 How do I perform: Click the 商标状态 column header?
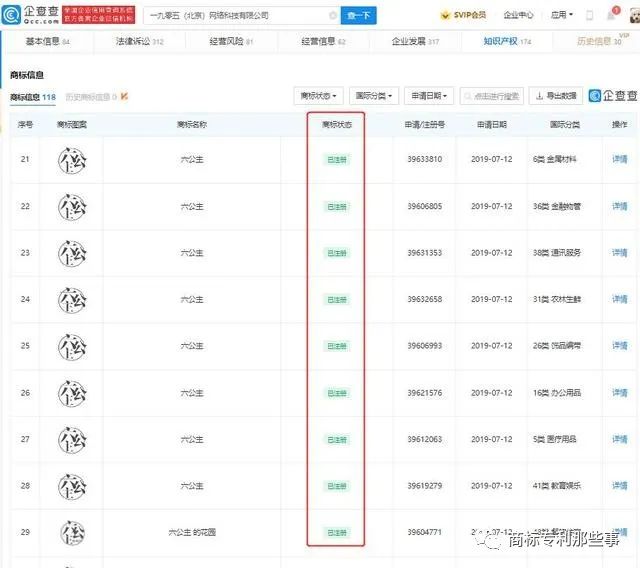[337, 124]
